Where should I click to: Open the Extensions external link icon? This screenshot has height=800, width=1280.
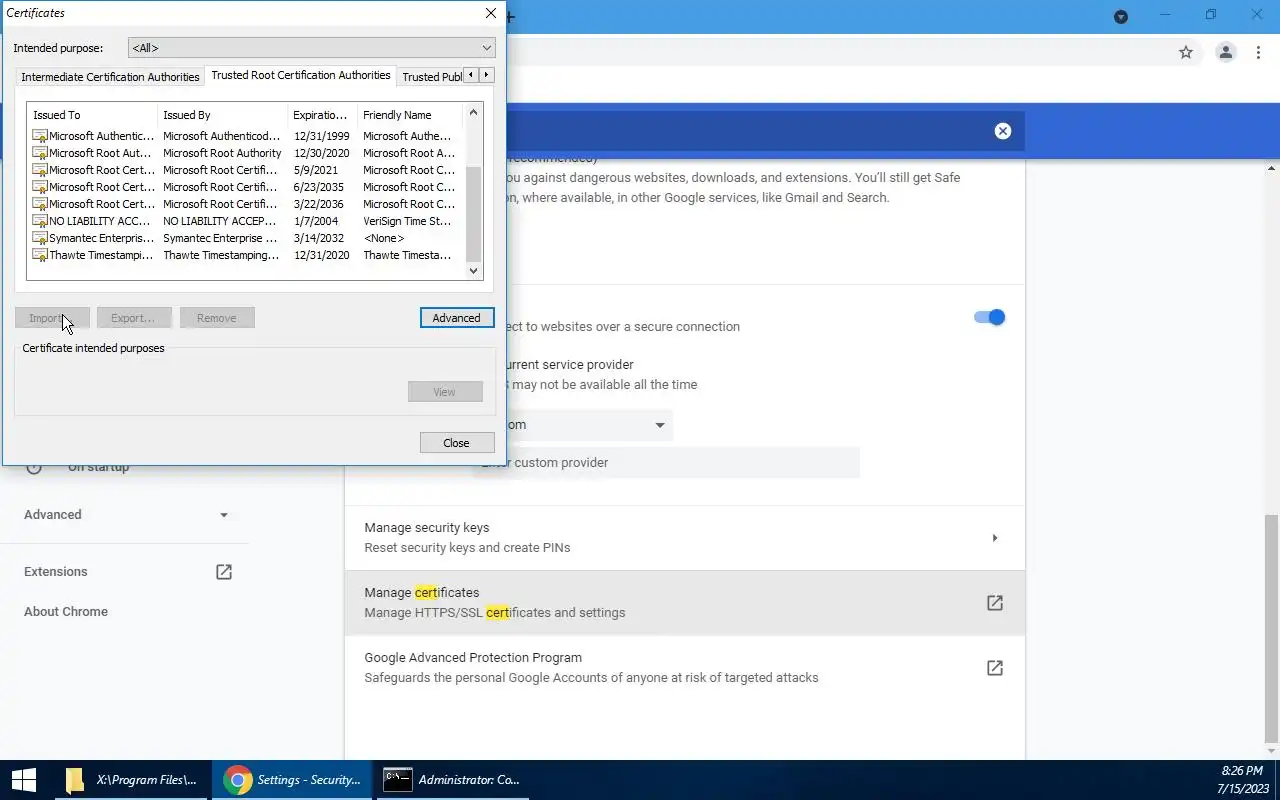[224, 572]
